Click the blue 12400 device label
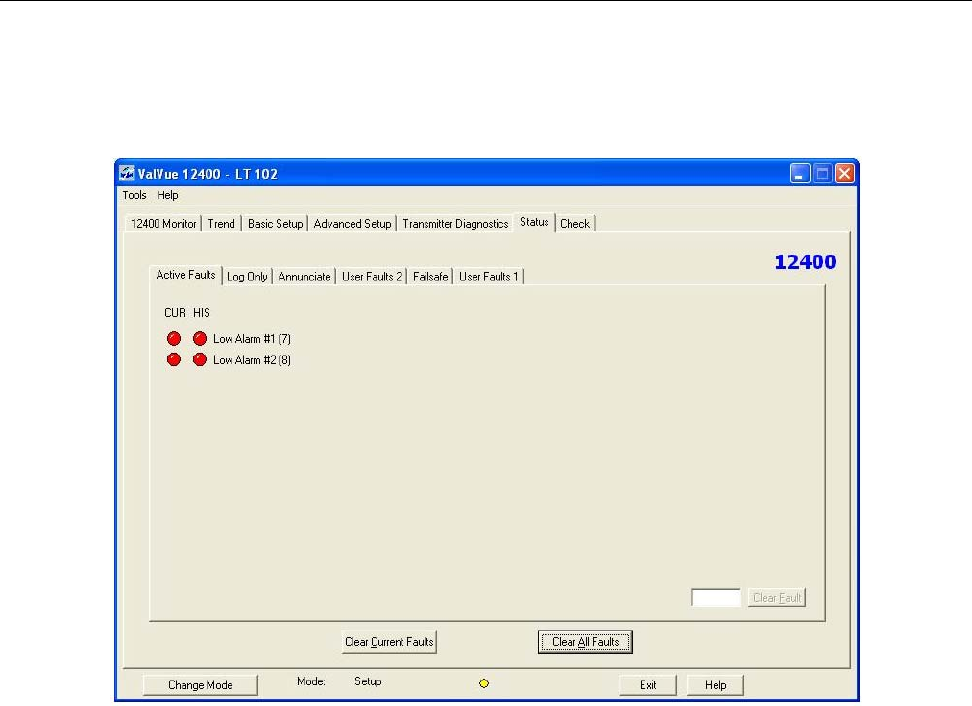The height and width of the screenshot is (706, 972). (x=805, y=262)
